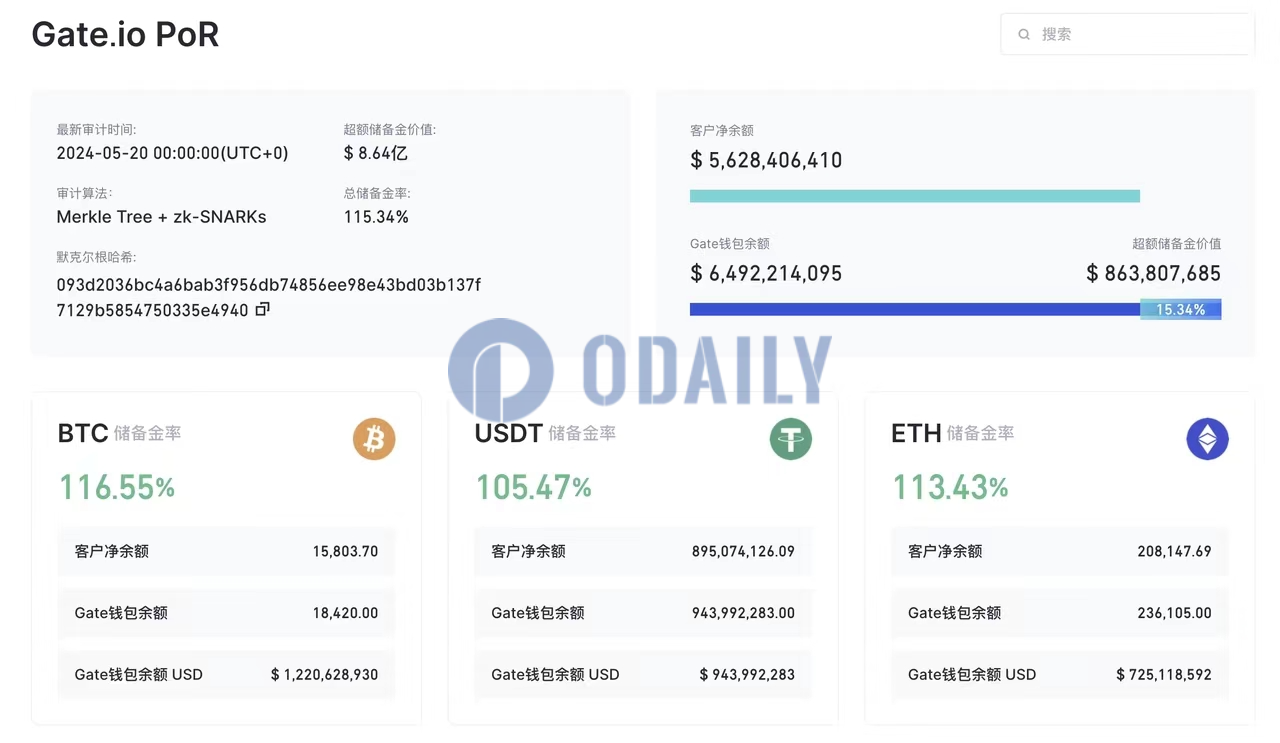This screenshot has height=743, width=1280.
Task: Click the Gate.io PoR page title
Action: click(x=125, y=34)
